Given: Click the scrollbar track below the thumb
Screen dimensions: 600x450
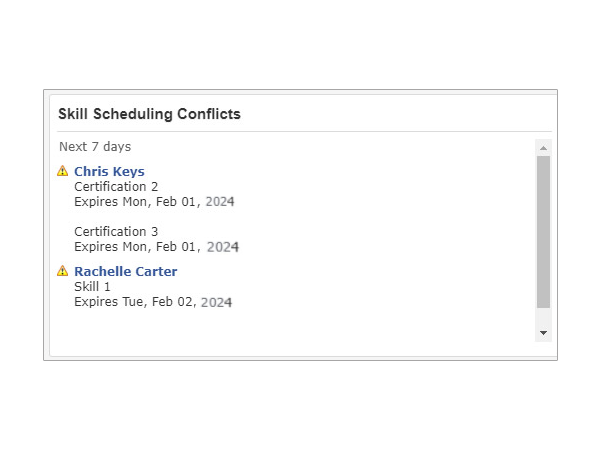Looking at the screenshot, I should tap(543, 316).
